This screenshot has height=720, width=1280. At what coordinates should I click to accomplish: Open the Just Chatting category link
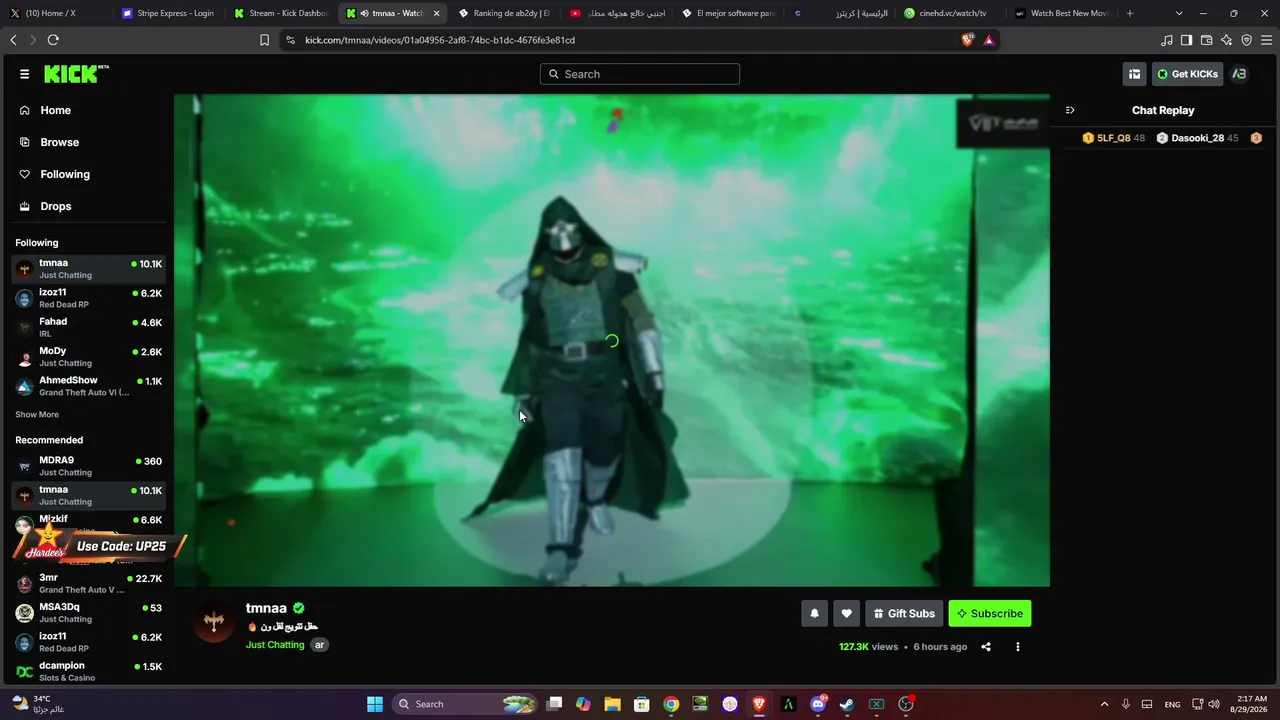point(275,645)
